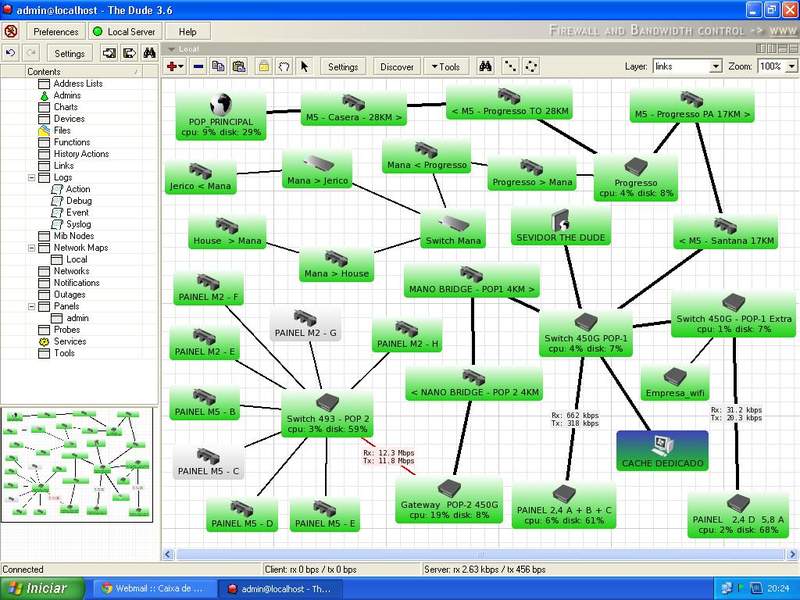Click the binoculars find icon in the map toolbar

click(485, 66)
